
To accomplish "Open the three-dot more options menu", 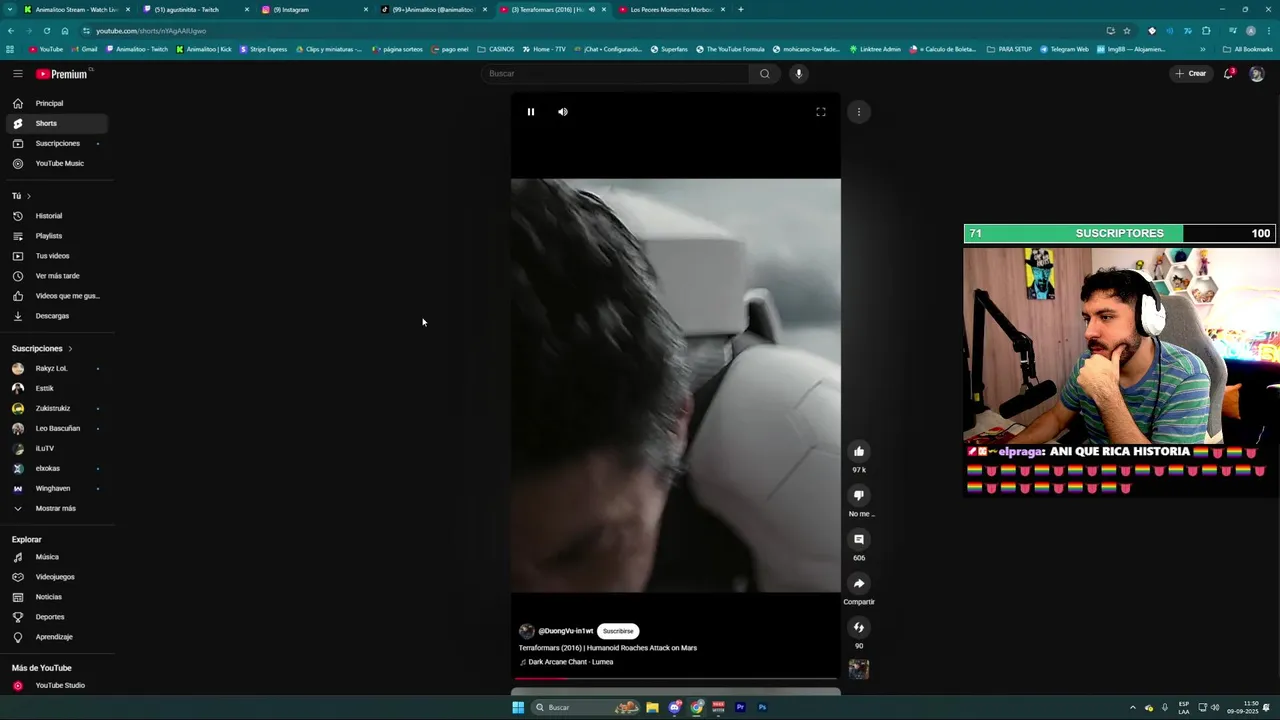I will 859,112.
